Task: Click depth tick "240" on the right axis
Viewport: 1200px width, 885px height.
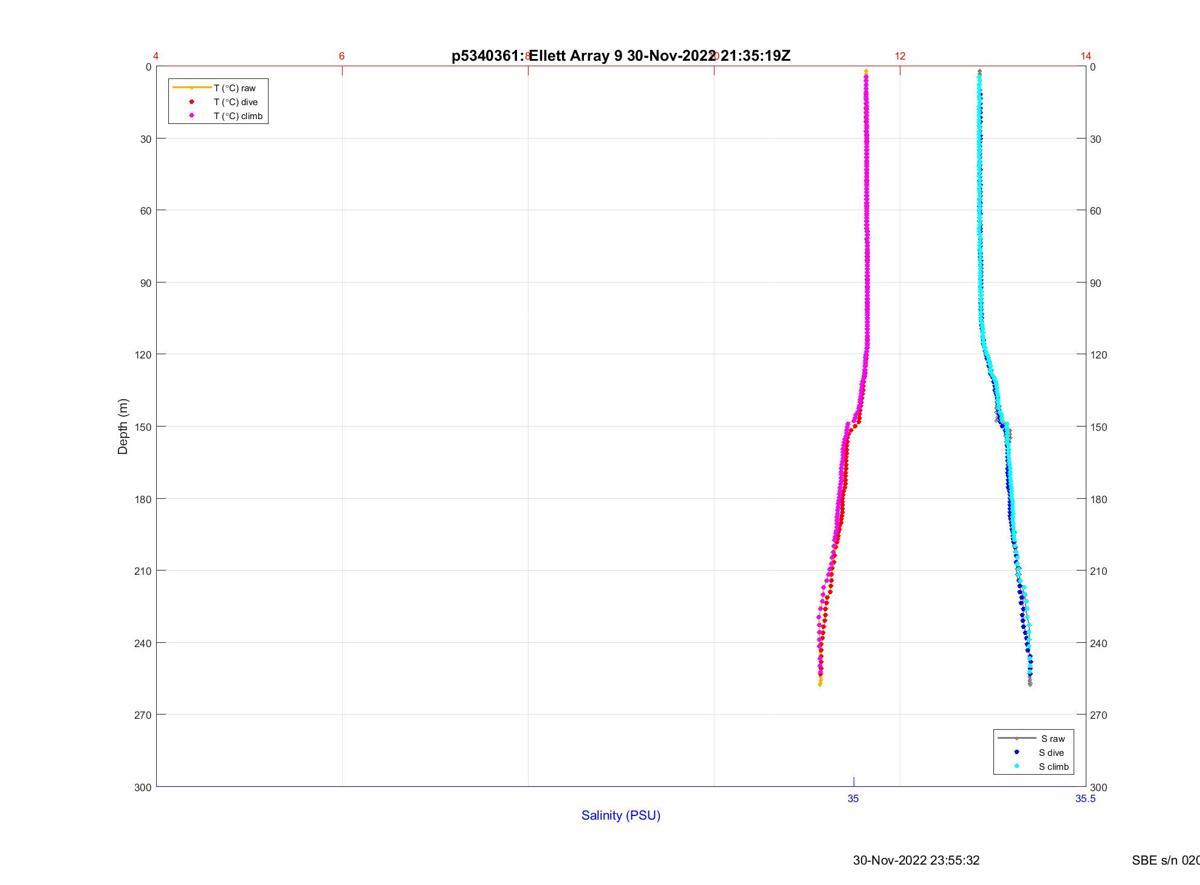Action: 1100,643
